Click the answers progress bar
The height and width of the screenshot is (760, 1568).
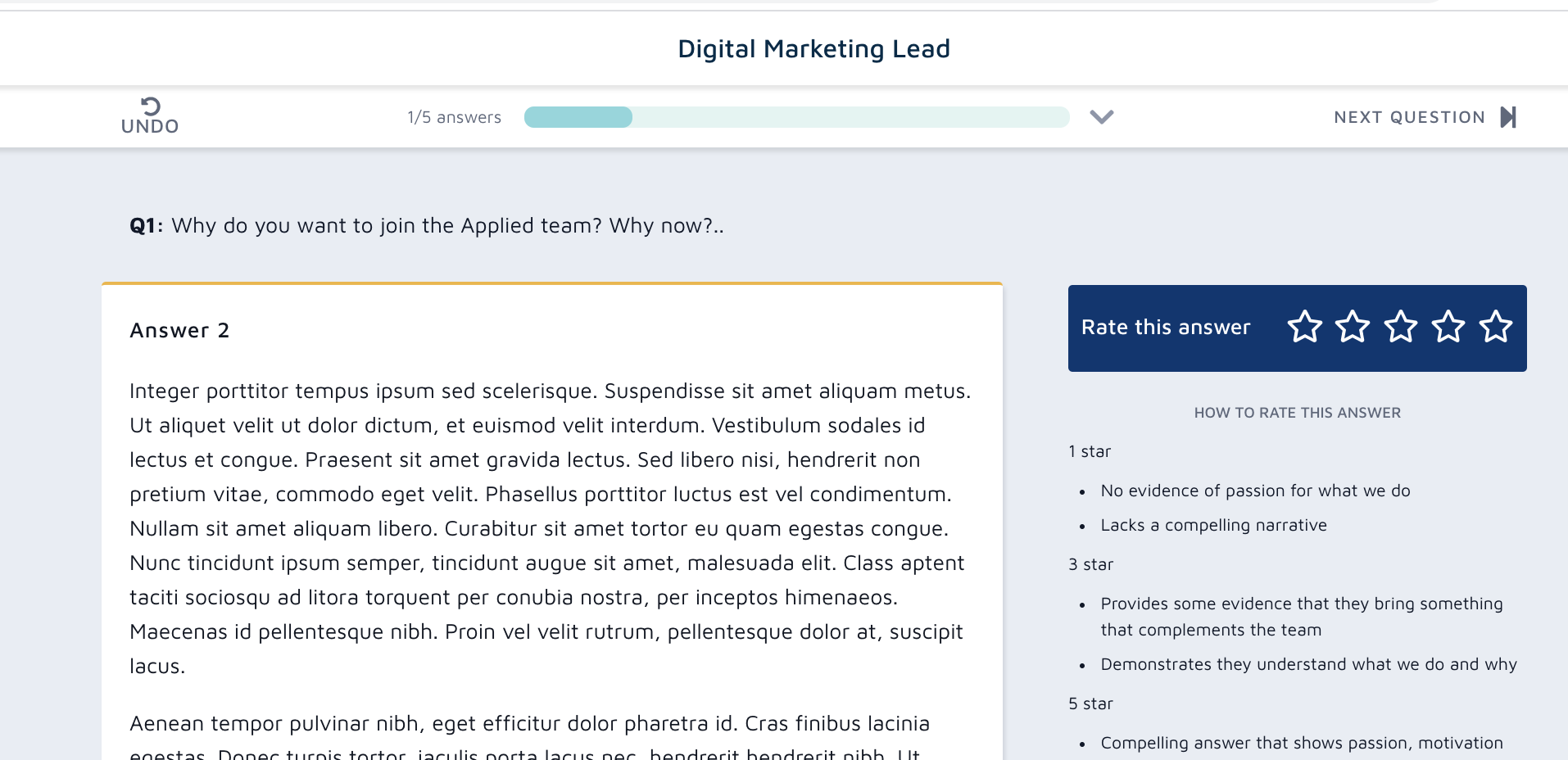point(796,117)
